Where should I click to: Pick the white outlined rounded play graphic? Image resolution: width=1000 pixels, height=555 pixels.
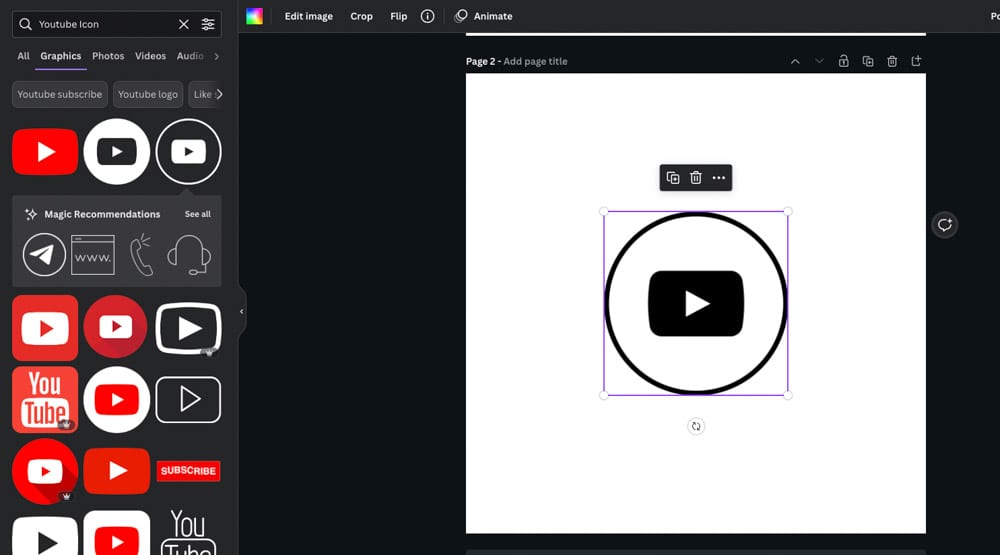click(188, 328)
